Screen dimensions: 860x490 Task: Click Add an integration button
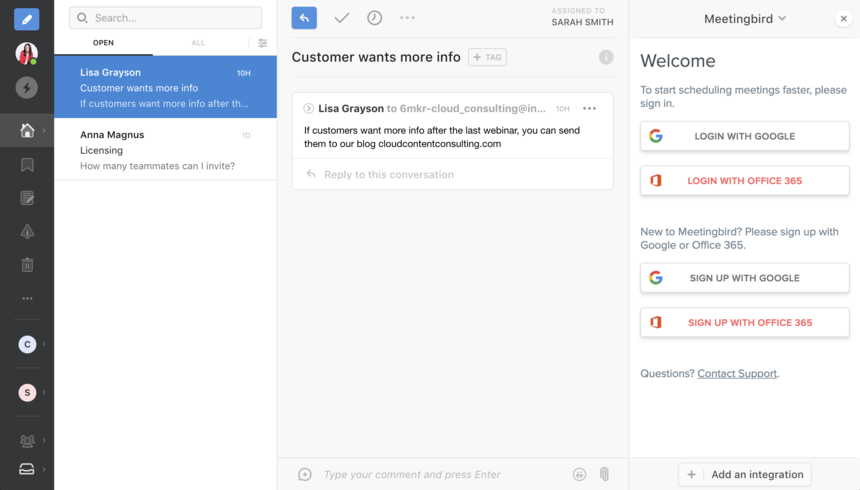pos(744,475)
